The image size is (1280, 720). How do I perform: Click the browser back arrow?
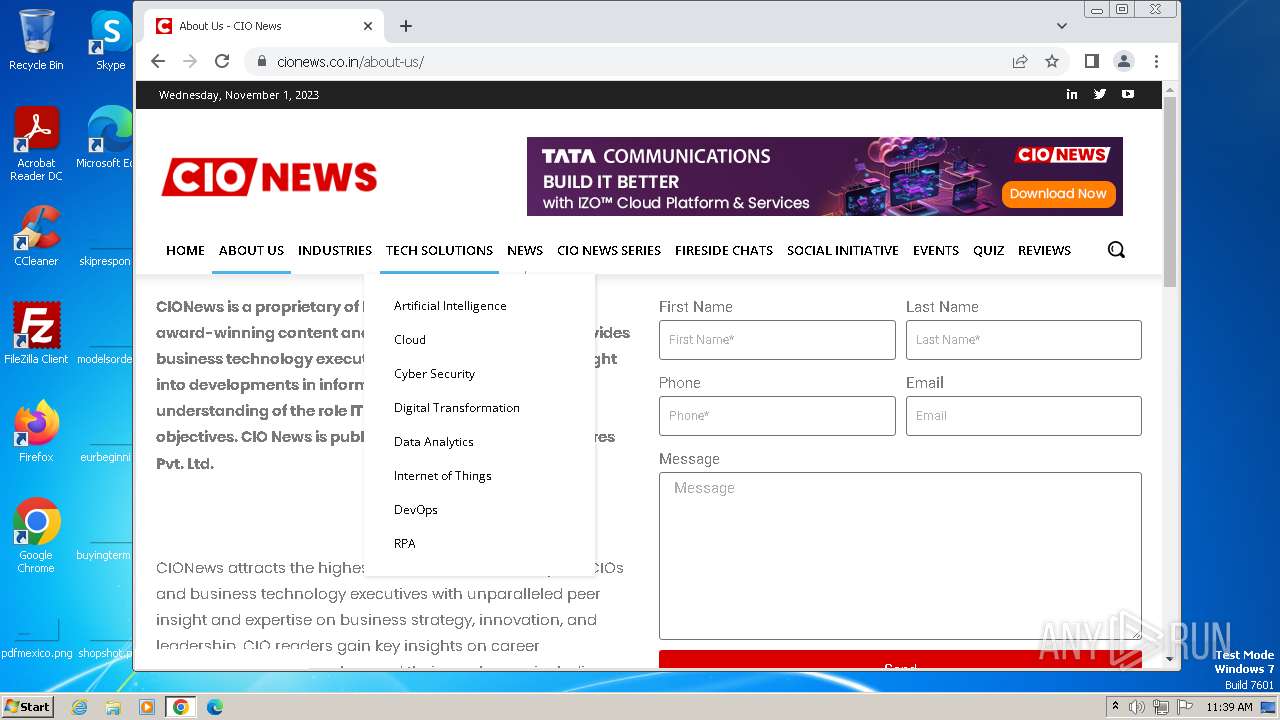tap(158, 61)
